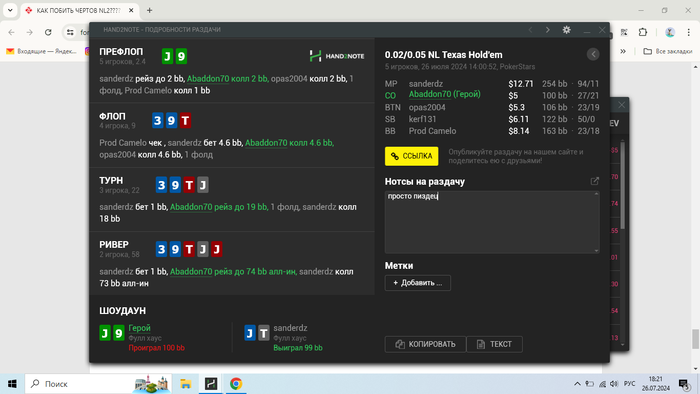Click Abaddon70 name in preflop action
The height and width of the screenshot is (394, 700).
pyautogui.click(x=208, y=79)
